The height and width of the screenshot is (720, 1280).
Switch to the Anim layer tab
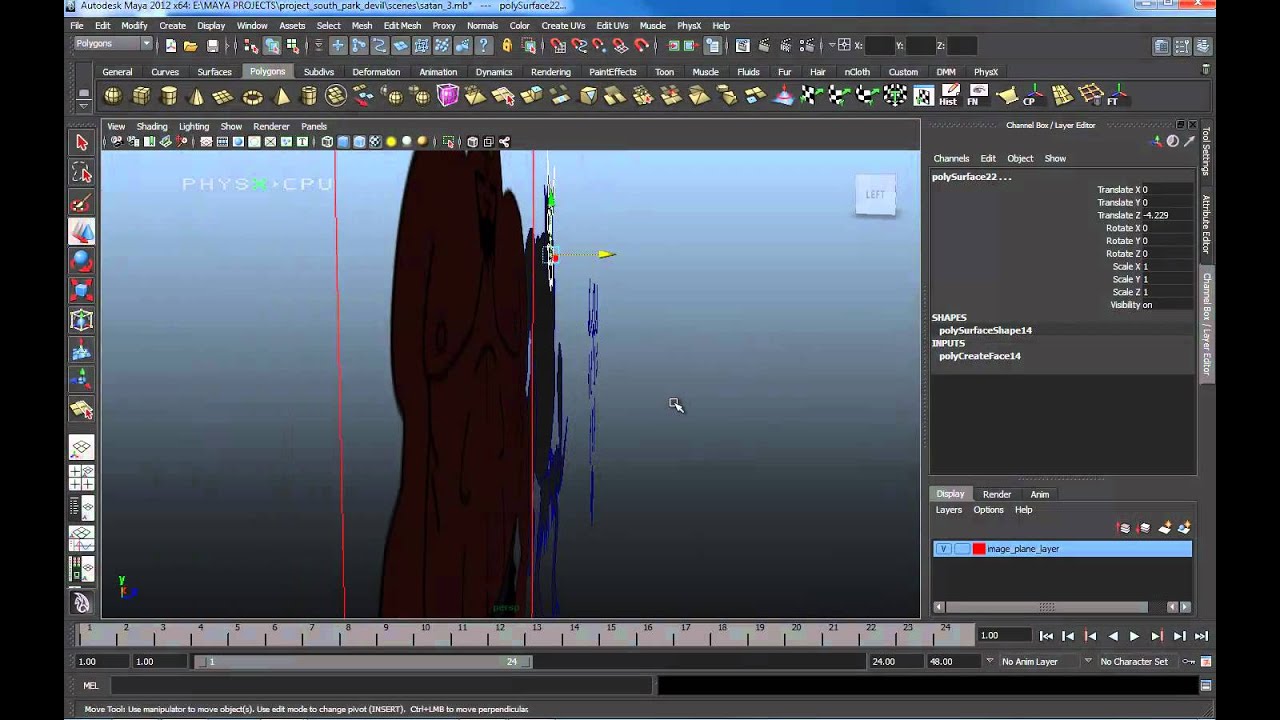[1040, 494]
